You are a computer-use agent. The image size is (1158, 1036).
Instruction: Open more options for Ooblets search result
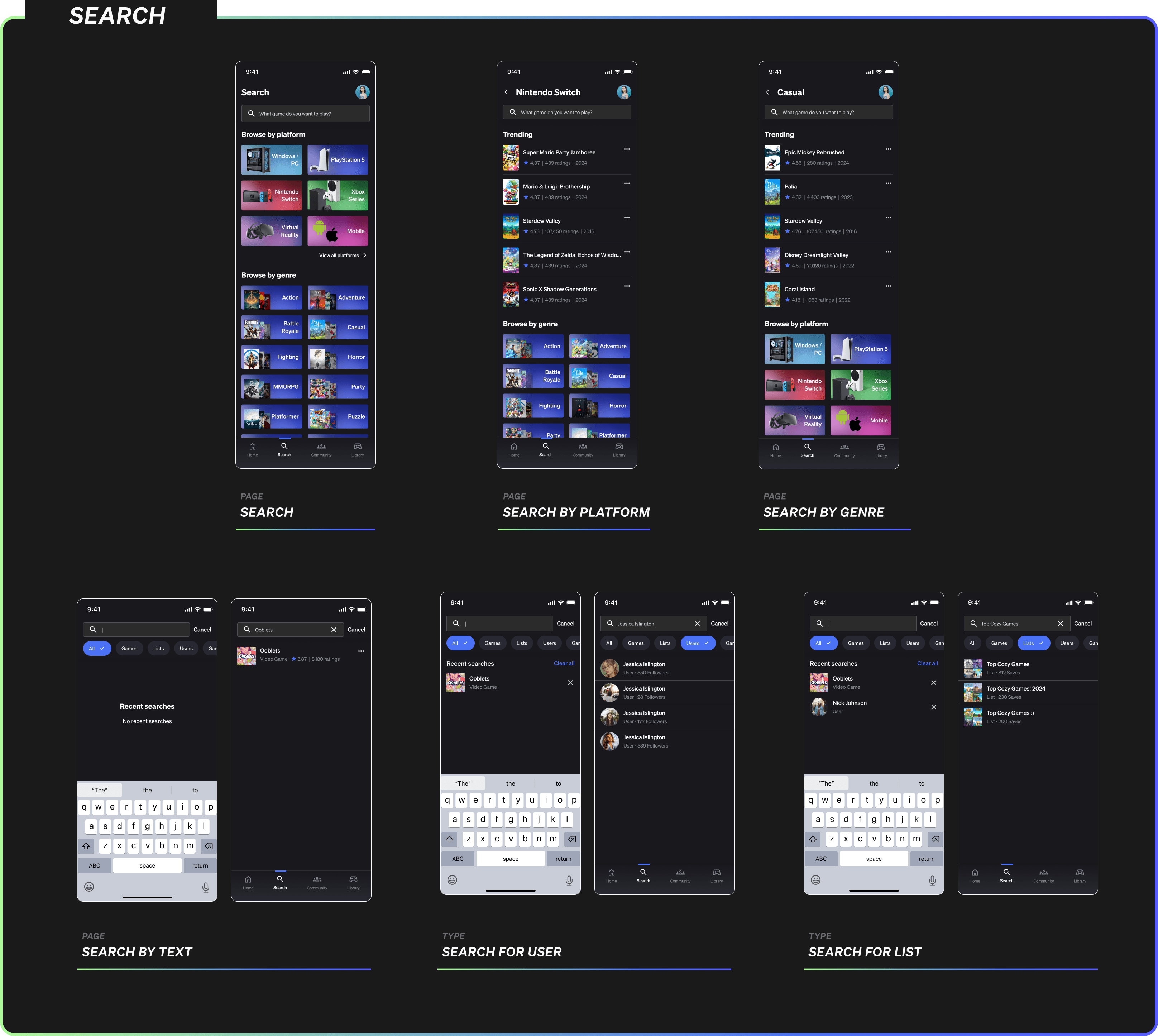click(x=361, y=651)
